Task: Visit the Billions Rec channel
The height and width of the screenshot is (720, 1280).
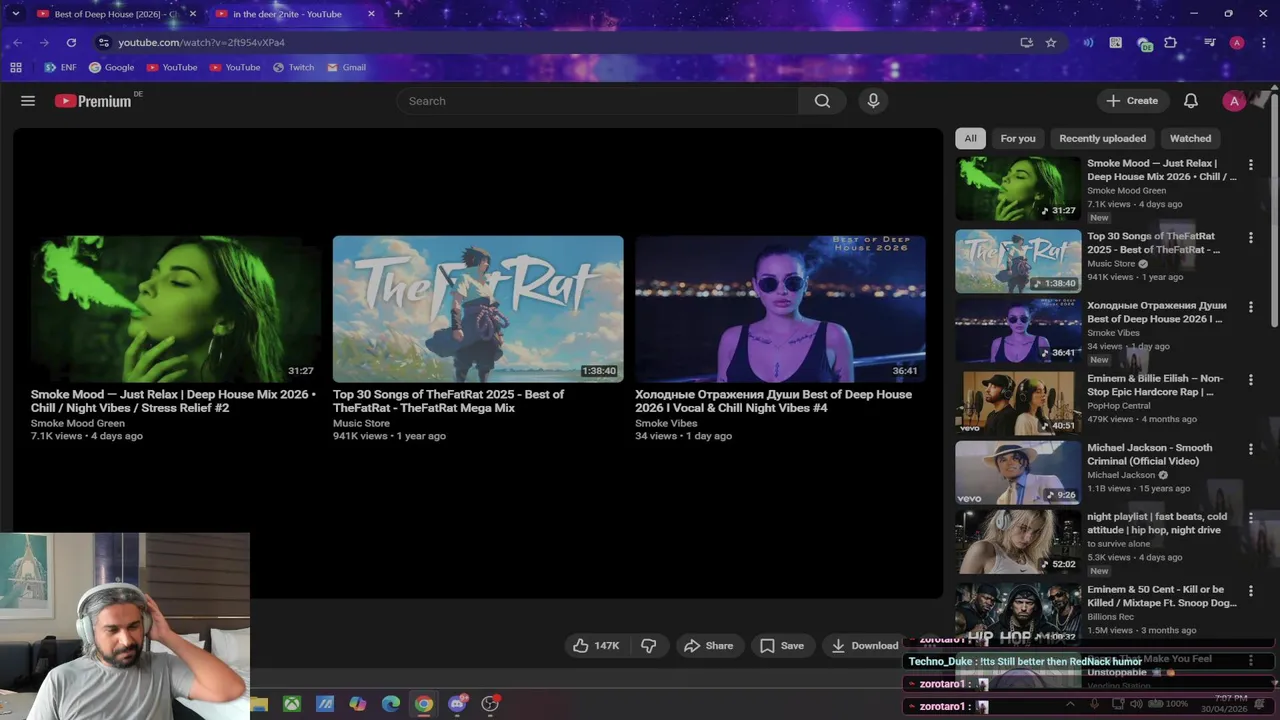Action: [1109, 617]
